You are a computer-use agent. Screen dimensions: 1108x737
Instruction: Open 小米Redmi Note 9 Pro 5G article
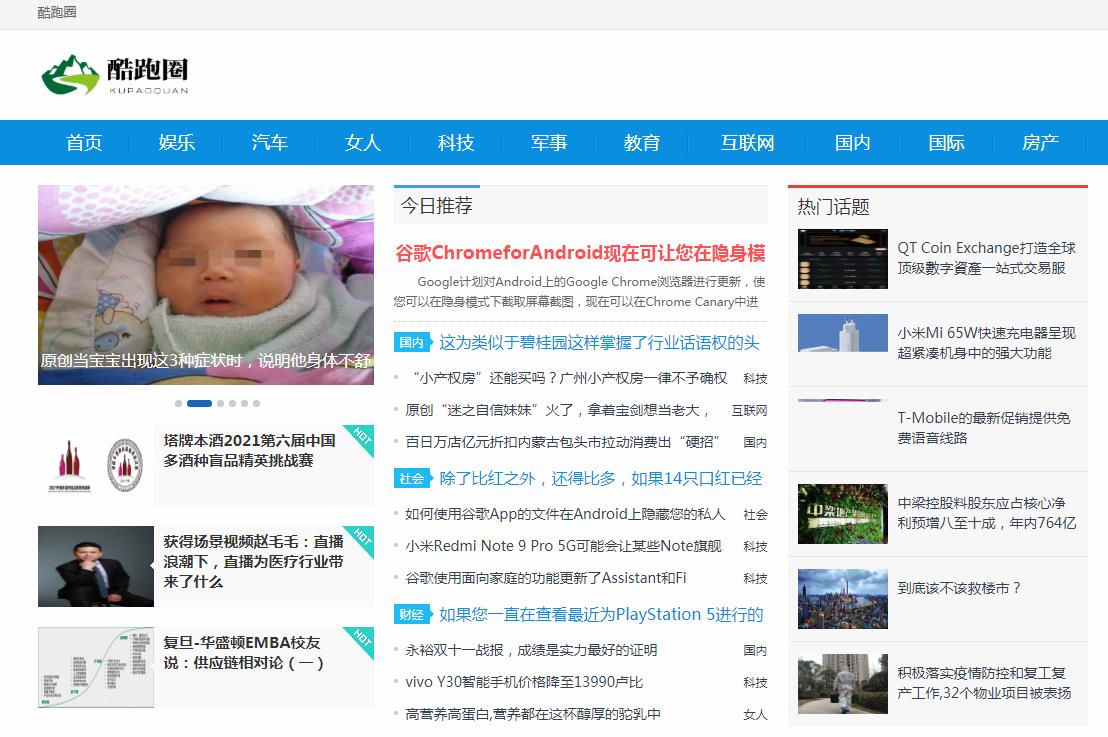[564, 546]
